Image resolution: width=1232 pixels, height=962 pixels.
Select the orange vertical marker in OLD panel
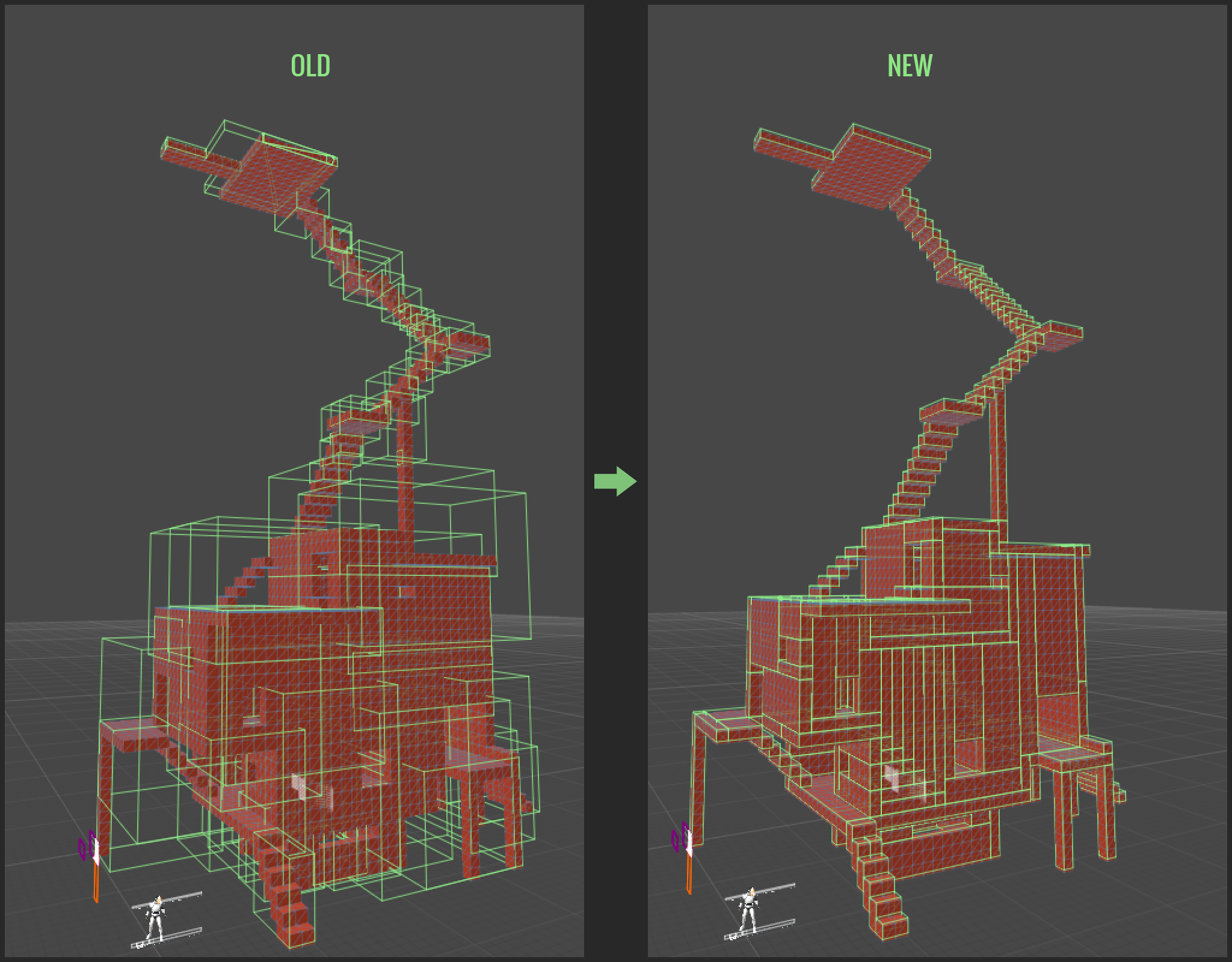[x=96, y=881]
